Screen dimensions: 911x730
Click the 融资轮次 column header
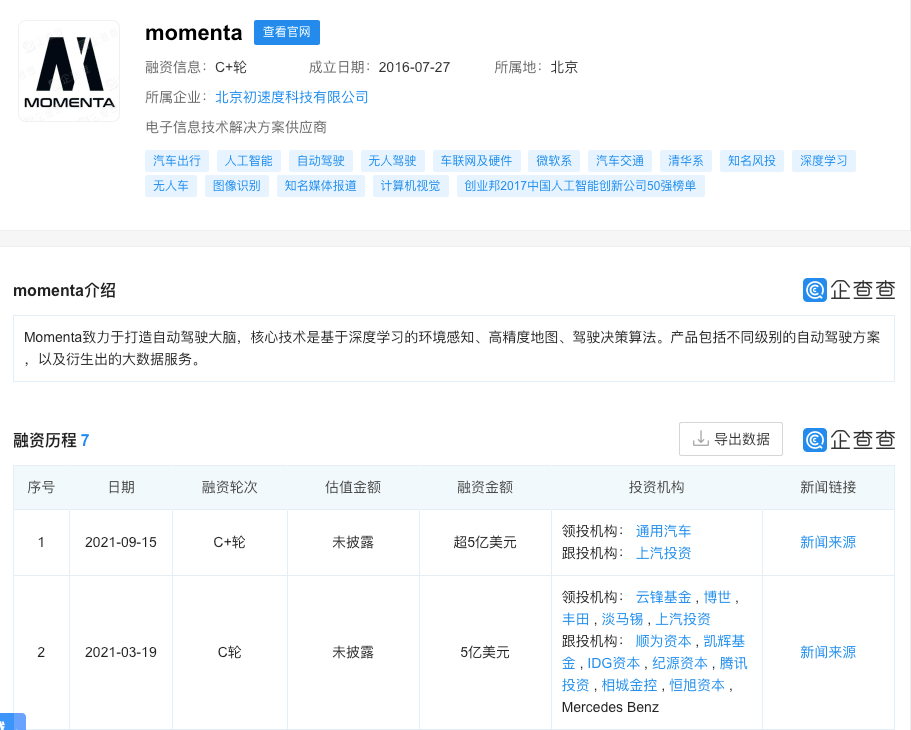(229, 487)
